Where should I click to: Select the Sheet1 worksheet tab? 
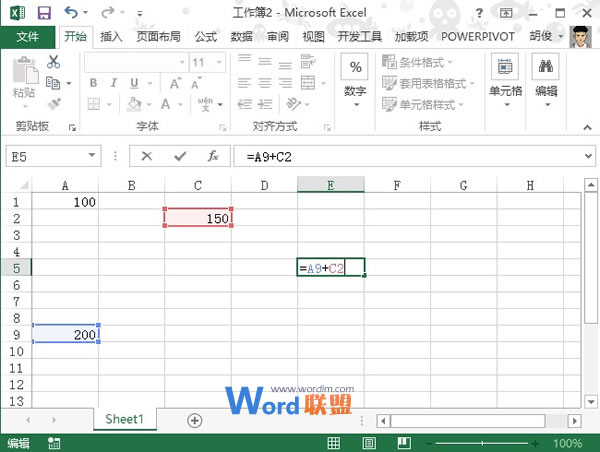pos(125,419)
